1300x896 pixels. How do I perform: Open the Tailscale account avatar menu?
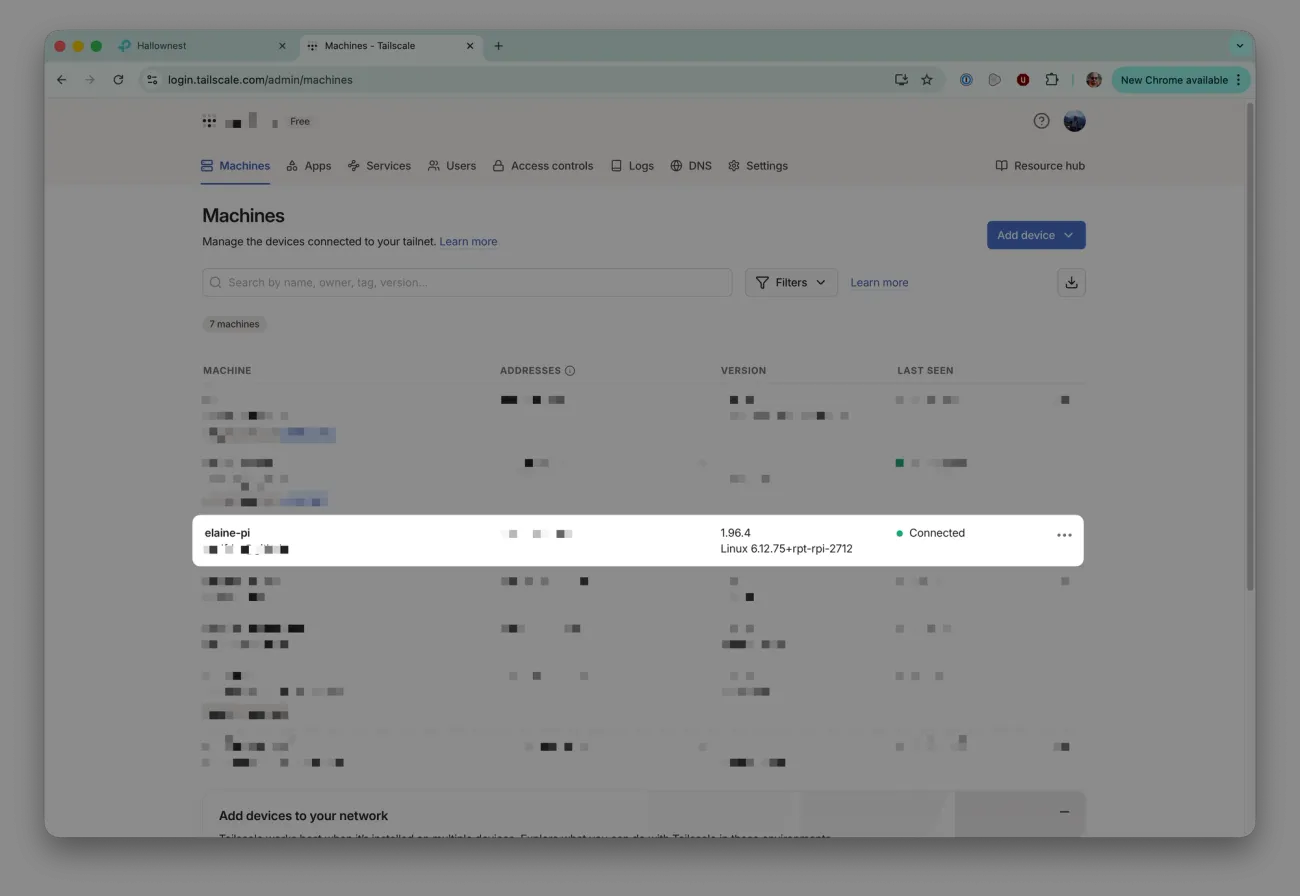pos(1075,121)
